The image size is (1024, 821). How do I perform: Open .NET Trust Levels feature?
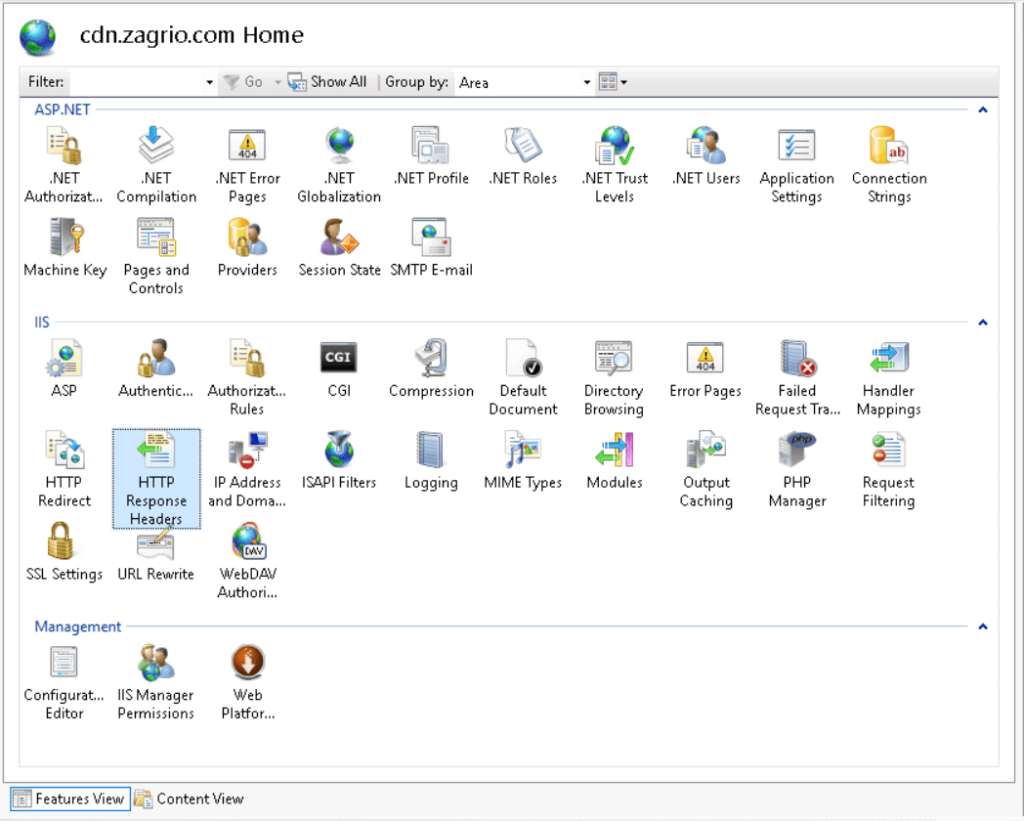coord(615,165)
